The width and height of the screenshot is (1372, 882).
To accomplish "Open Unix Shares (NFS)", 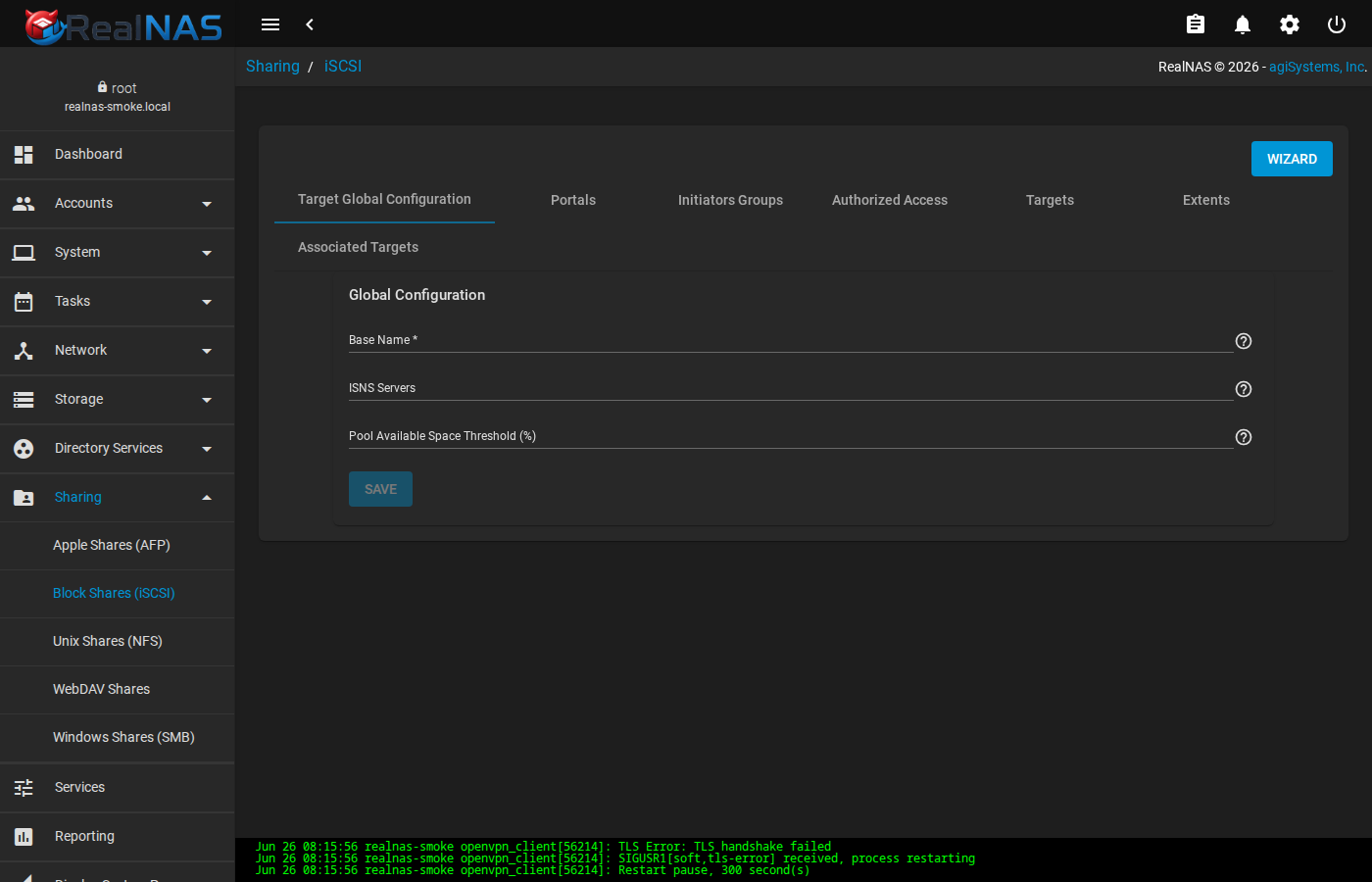I will [118, 641].
